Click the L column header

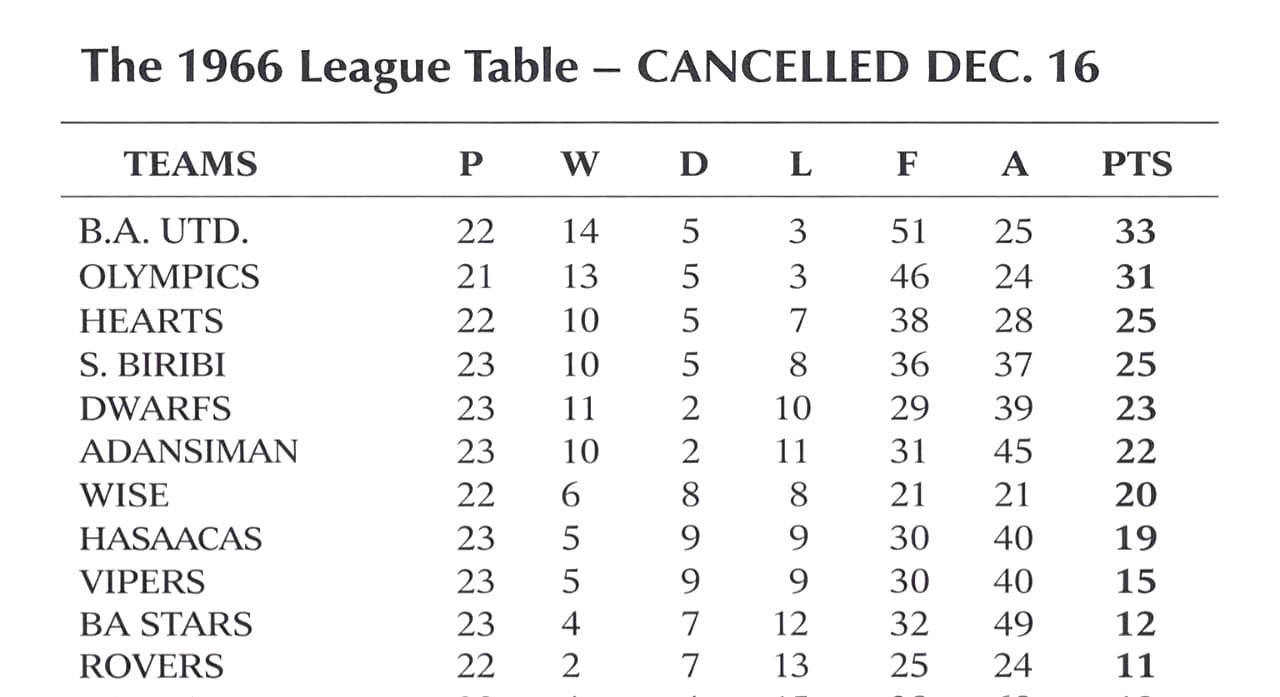pyautogui.click(x=800, y=164)
